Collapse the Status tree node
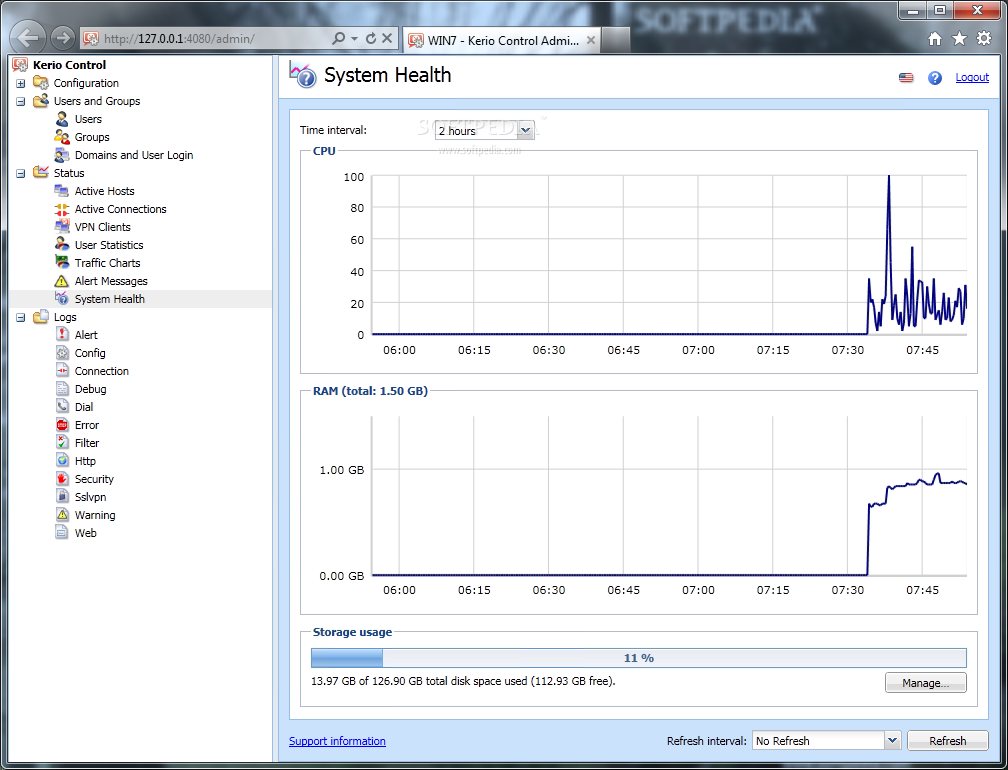Viewport: 1008px width, 770px height. (21, 174)
